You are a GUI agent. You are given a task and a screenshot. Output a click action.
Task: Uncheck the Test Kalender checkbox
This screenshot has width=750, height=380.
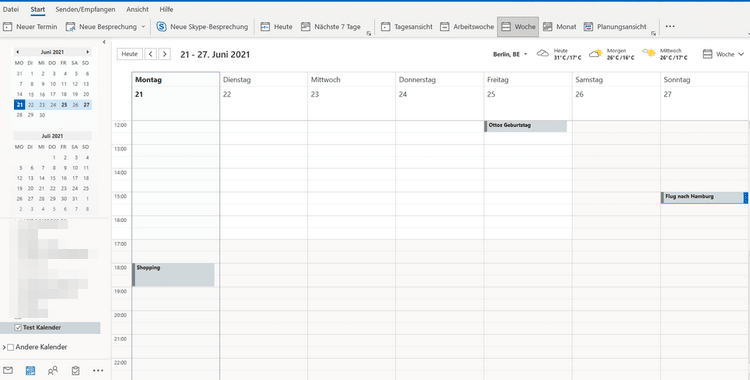[x=18, y=327]
